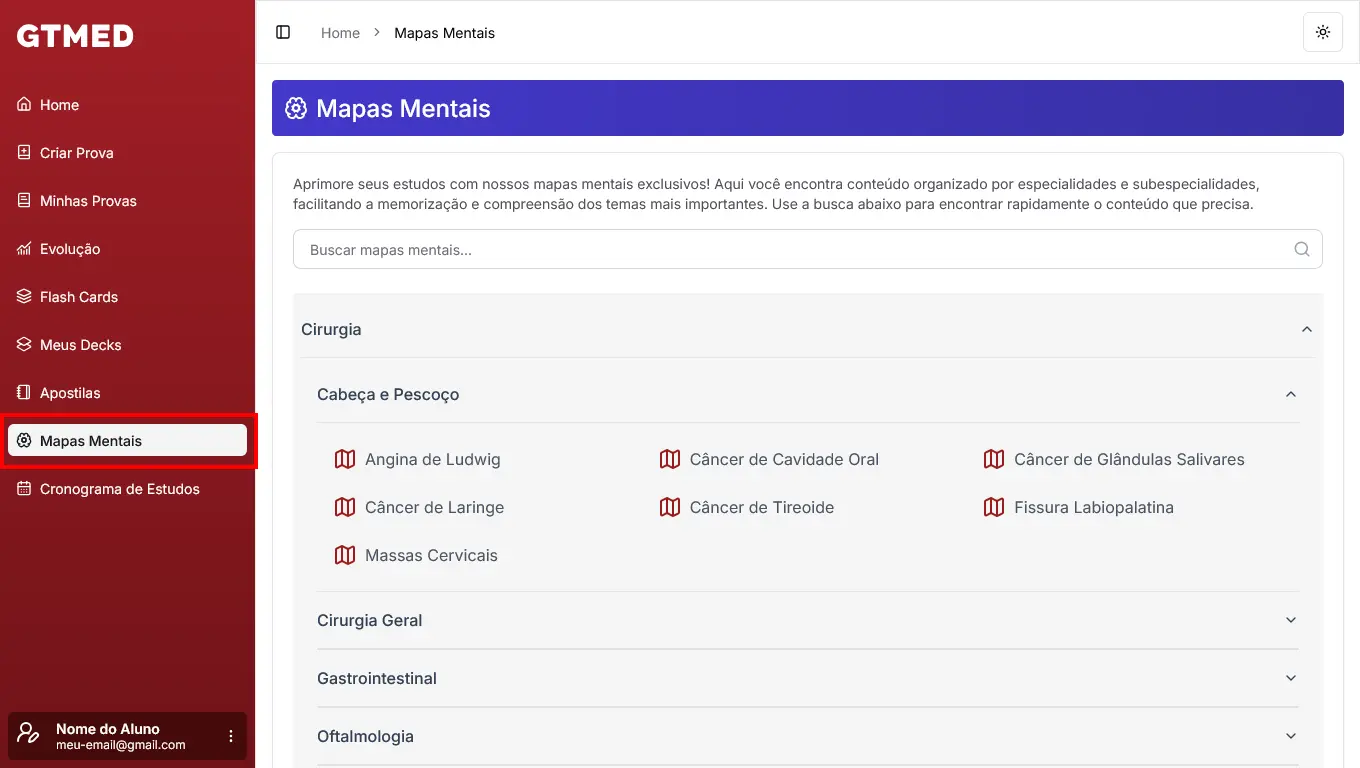Click the map icon next to Fissura Labiopalatina
This screenshot has height=768, width=1360.
[x=994, y=508]
